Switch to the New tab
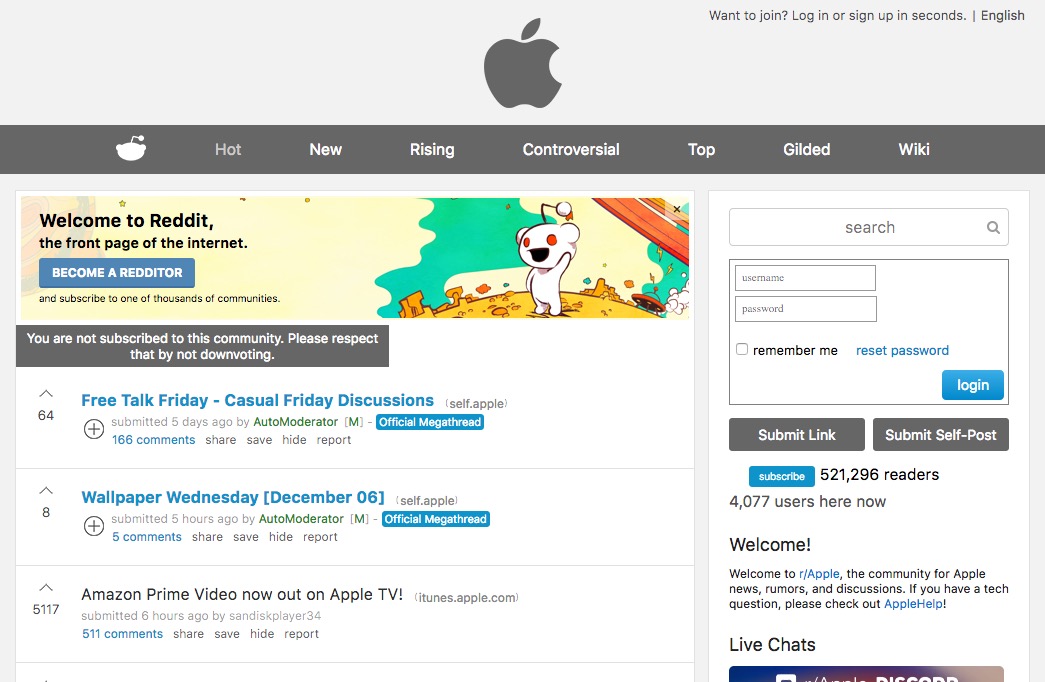Screen dimensions: 1045x682 pyautogui.click(x=325, y=149)
